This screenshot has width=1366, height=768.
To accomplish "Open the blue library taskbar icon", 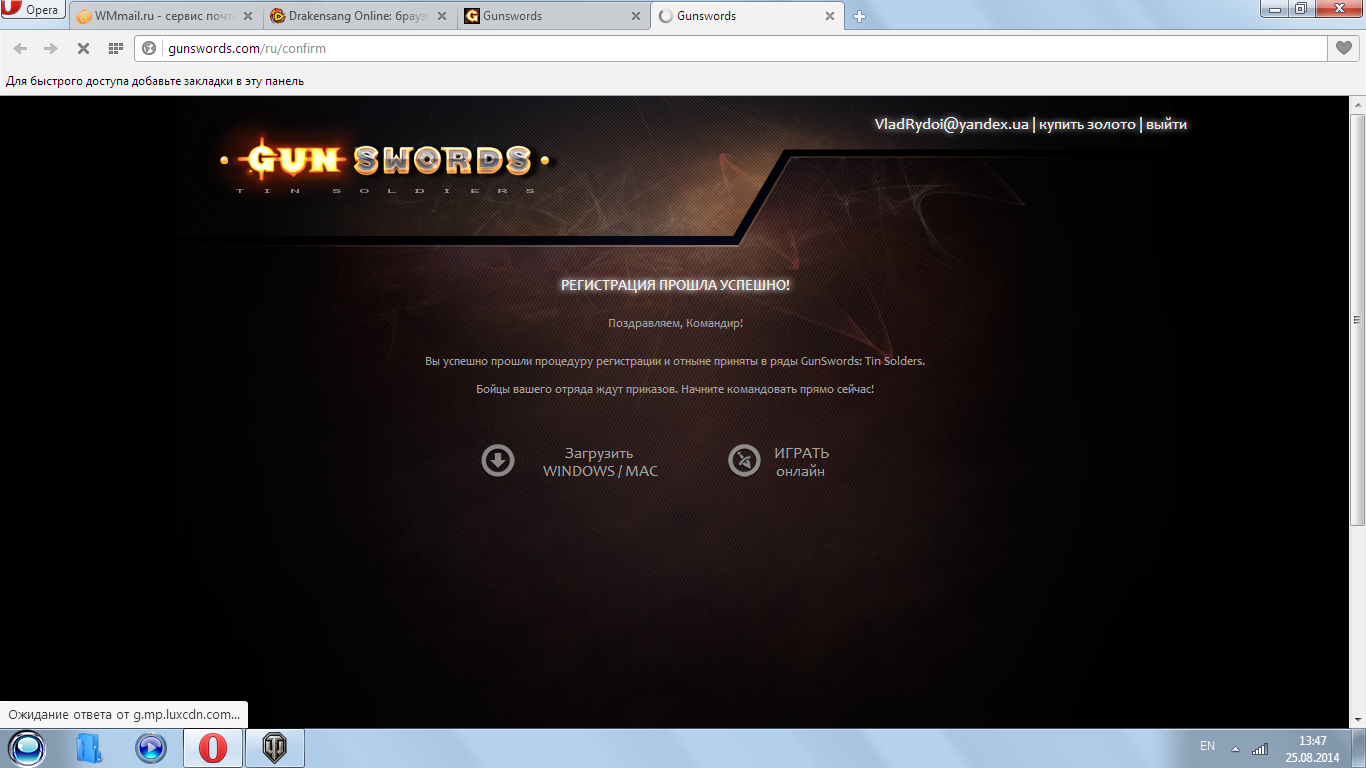I will tap(89, 748).
